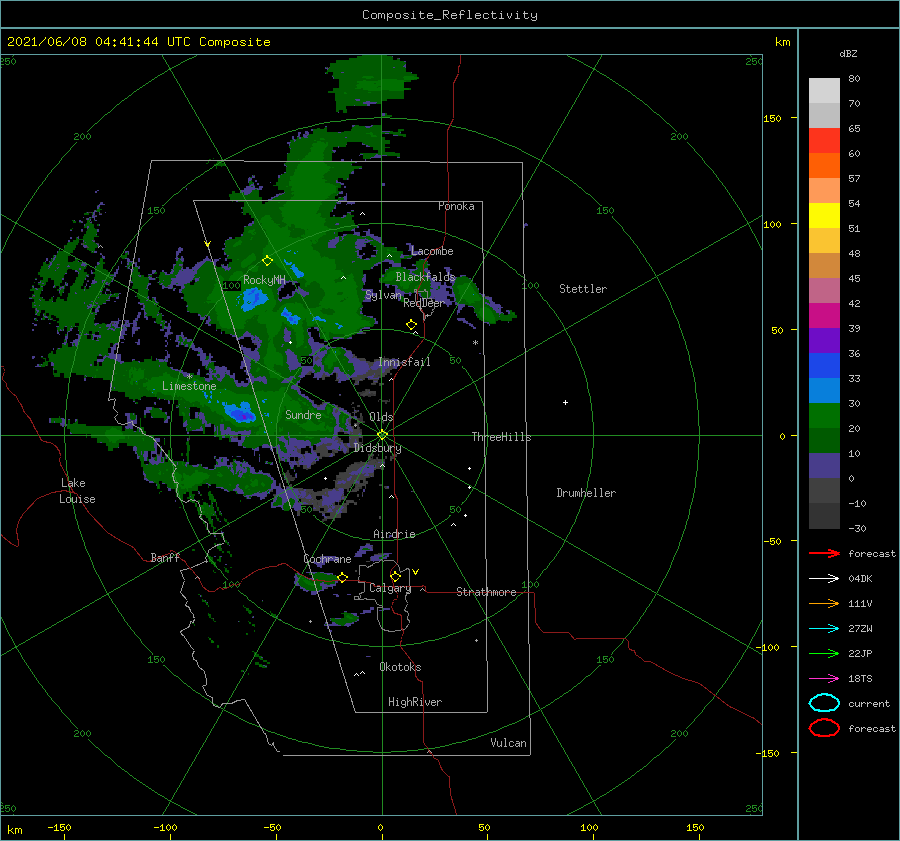Select the orange 111V arrow symbol
900x841 pixels.
[x=824, y=603]
